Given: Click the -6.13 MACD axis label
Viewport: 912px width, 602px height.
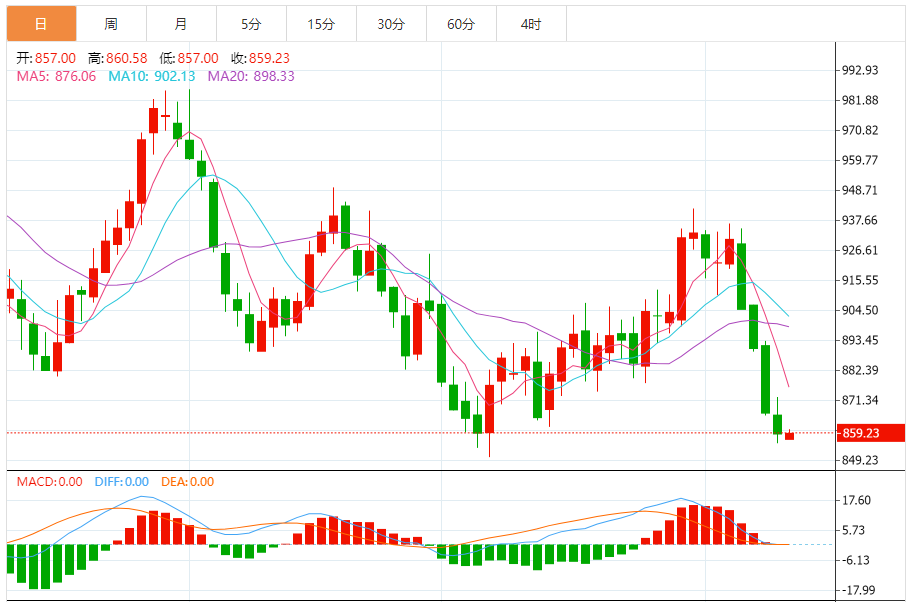Looking at the screenshot, I should pyautogui.click(x=856, y=561).
